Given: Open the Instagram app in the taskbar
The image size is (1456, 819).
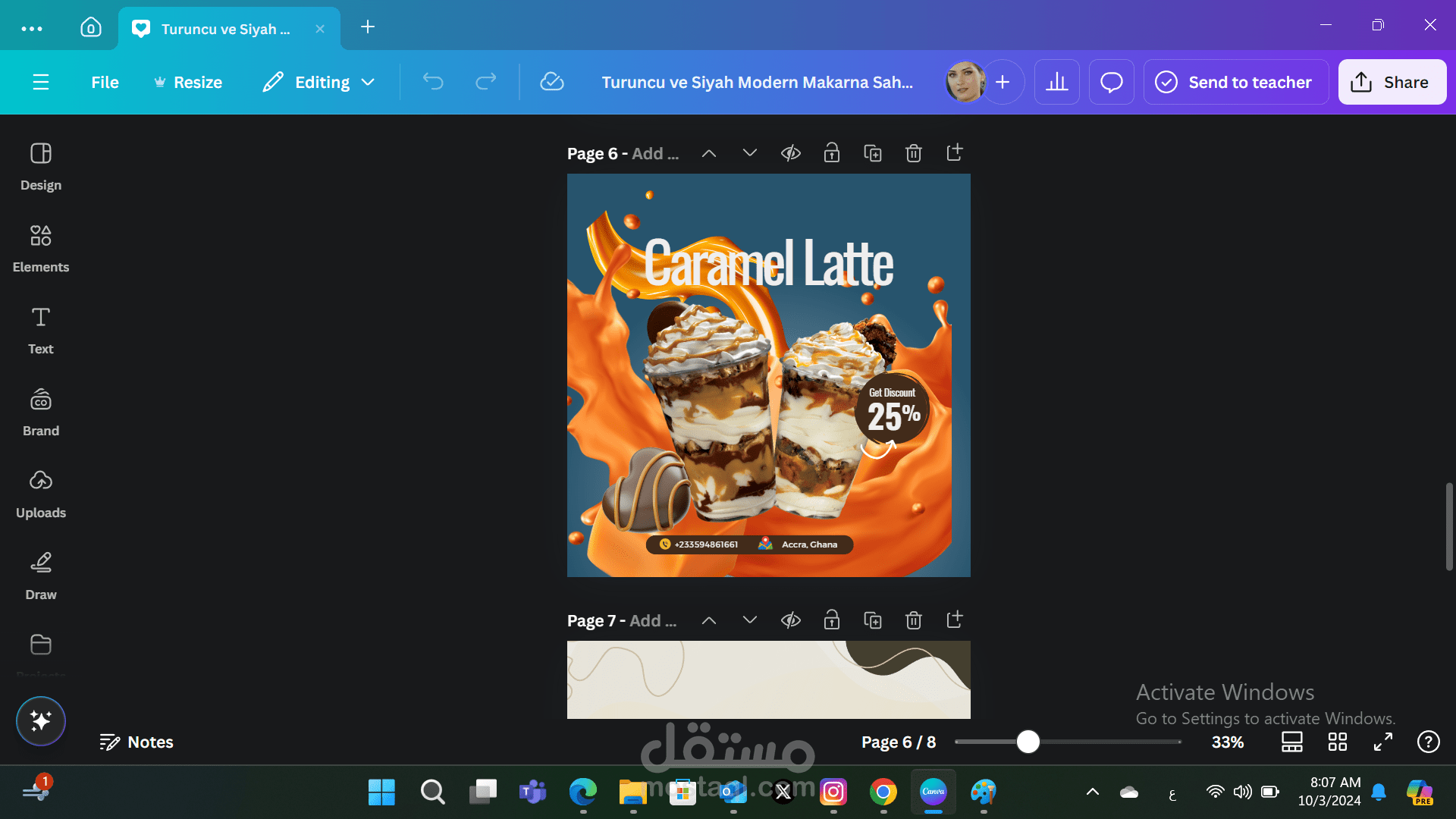Looking at the screenshot, I should 833,792.
